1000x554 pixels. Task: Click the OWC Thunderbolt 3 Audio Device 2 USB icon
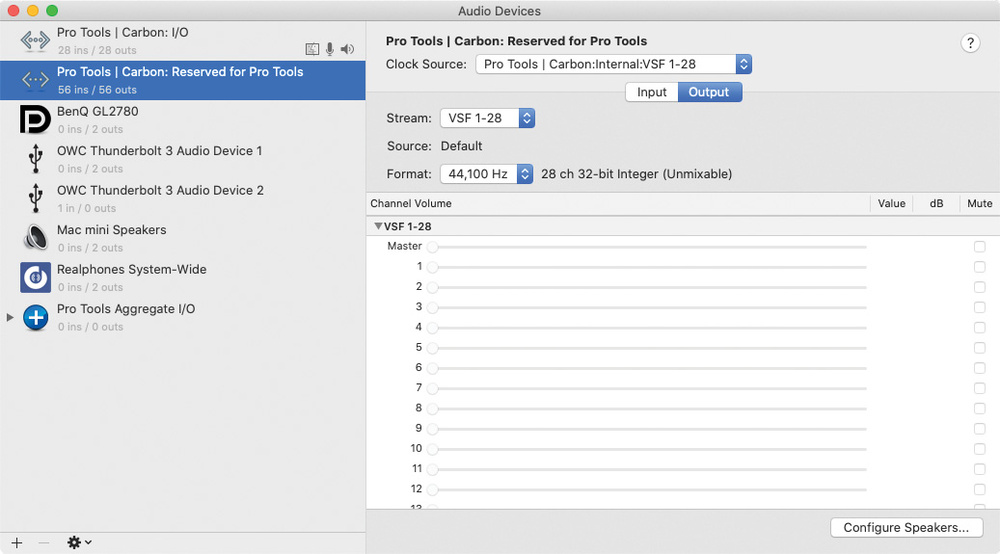pos(36,198)
